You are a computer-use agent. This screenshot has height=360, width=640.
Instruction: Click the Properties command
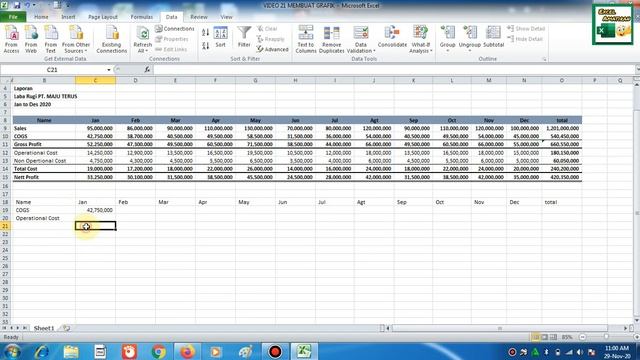[x=172, y=39]
